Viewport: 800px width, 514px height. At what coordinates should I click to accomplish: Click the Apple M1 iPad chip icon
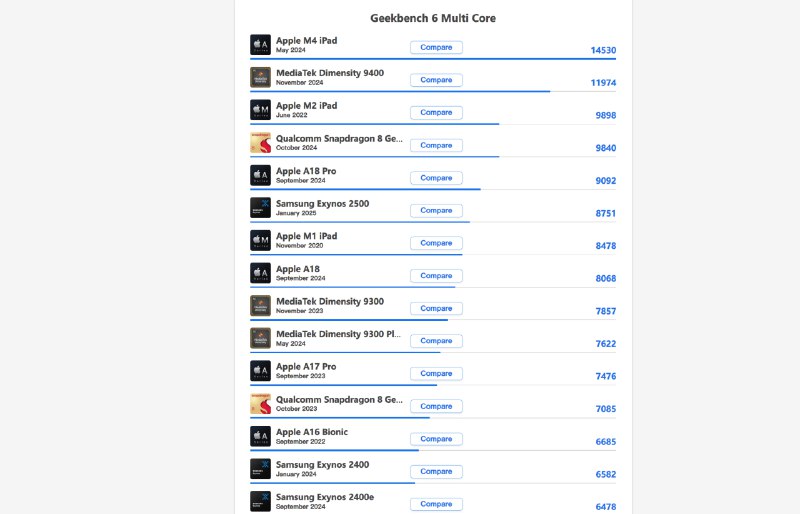tap(260, 241)
